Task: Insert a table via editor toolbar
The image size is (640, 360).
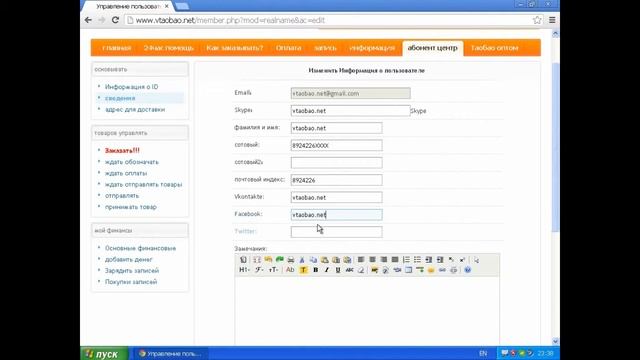Action: [x=409, y=270]
